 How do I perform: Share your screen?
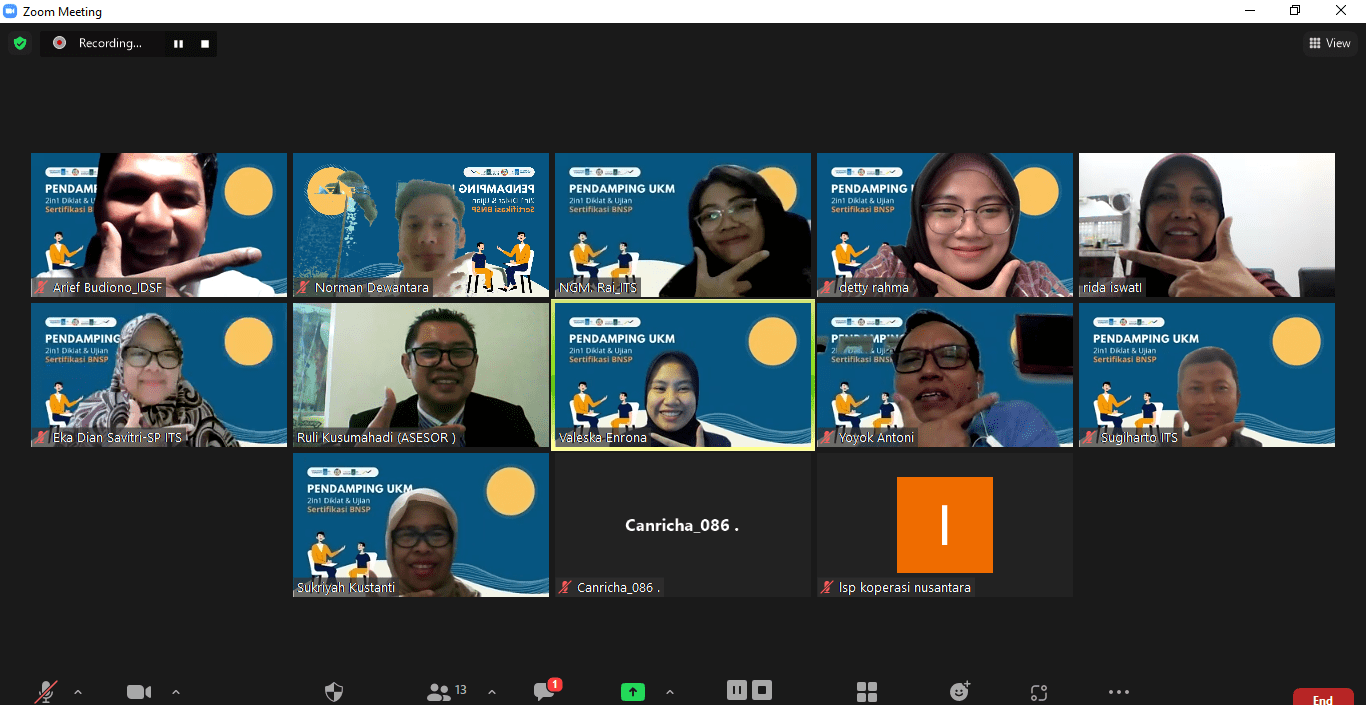tap(632, 691)
